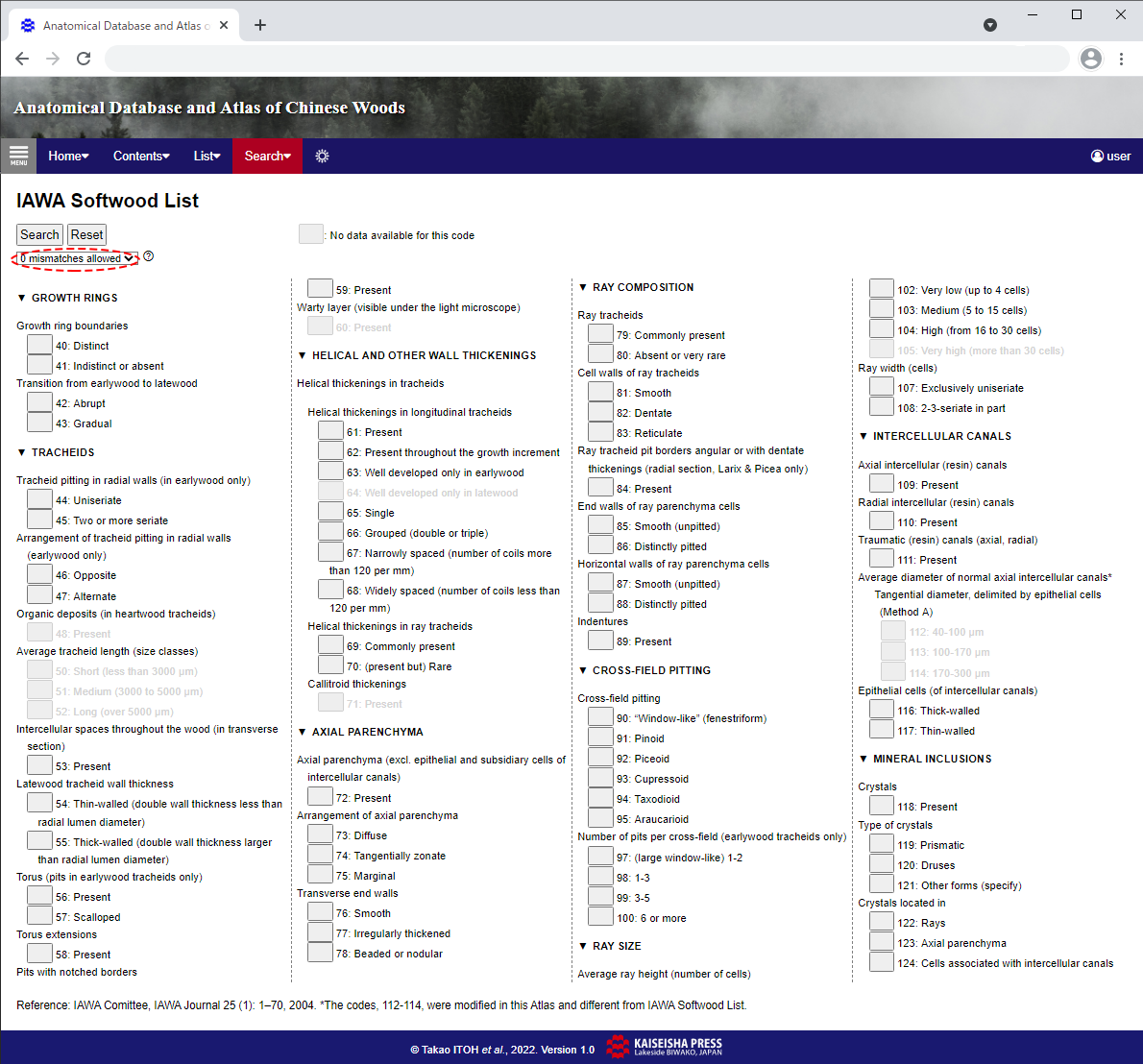Screen dimensions: 1143x1064
Task: Collapse the CROSS-FIELD PITTING section
Action: (x=583, y=669)
